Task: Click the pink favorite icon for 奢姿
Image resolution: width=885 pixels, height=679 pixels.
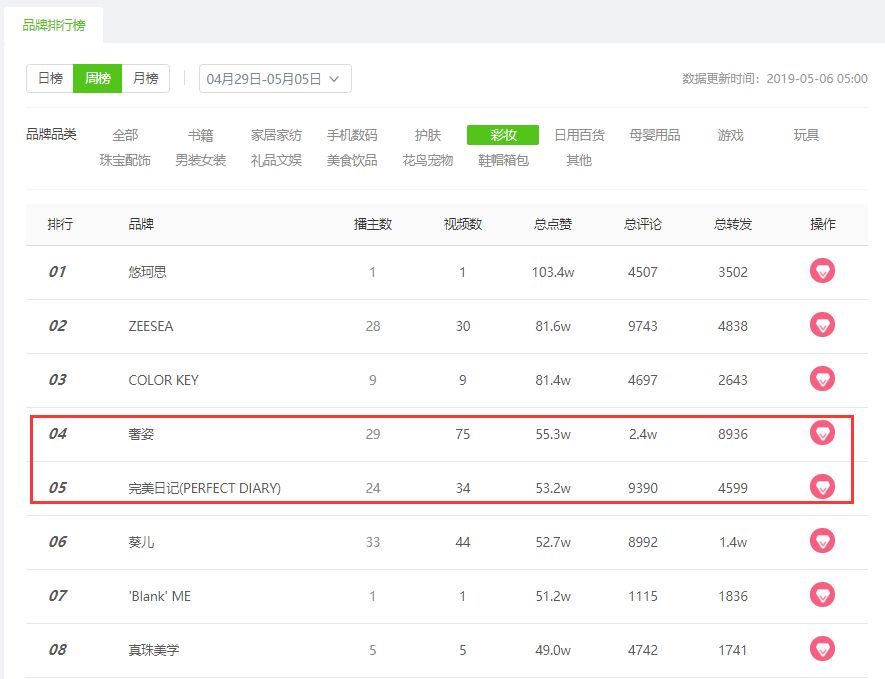Action: 822,433
